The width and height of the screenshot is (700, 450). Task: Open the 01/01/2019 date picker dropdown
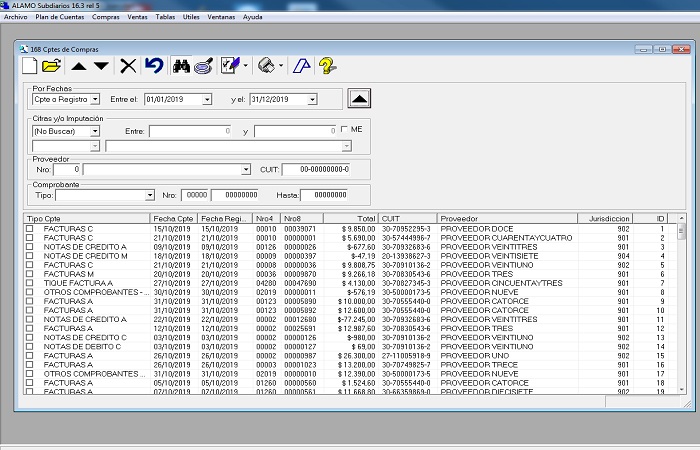207,99
